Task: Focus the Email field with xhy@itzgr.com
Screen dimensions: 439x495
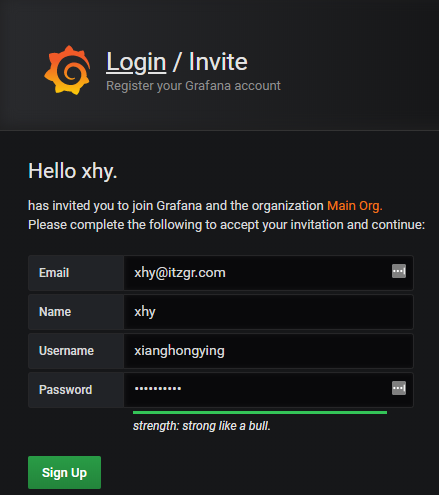Action: click(268, 273)
